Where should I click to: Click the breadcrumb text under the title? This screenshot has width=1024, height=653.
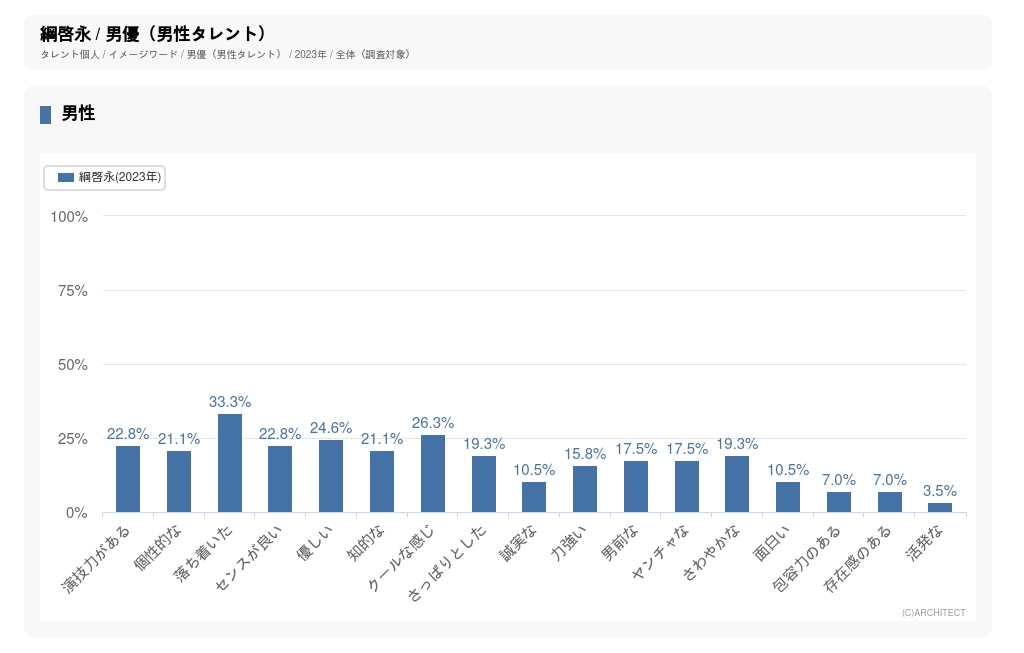coord(225,54)
